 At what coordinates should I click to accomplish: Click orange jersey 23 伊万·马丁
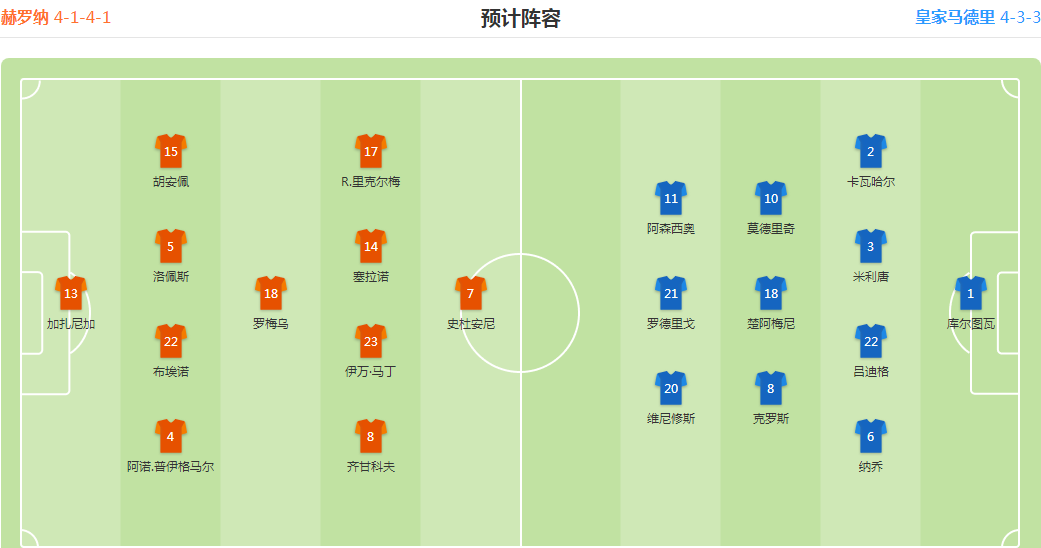[370, 341]
